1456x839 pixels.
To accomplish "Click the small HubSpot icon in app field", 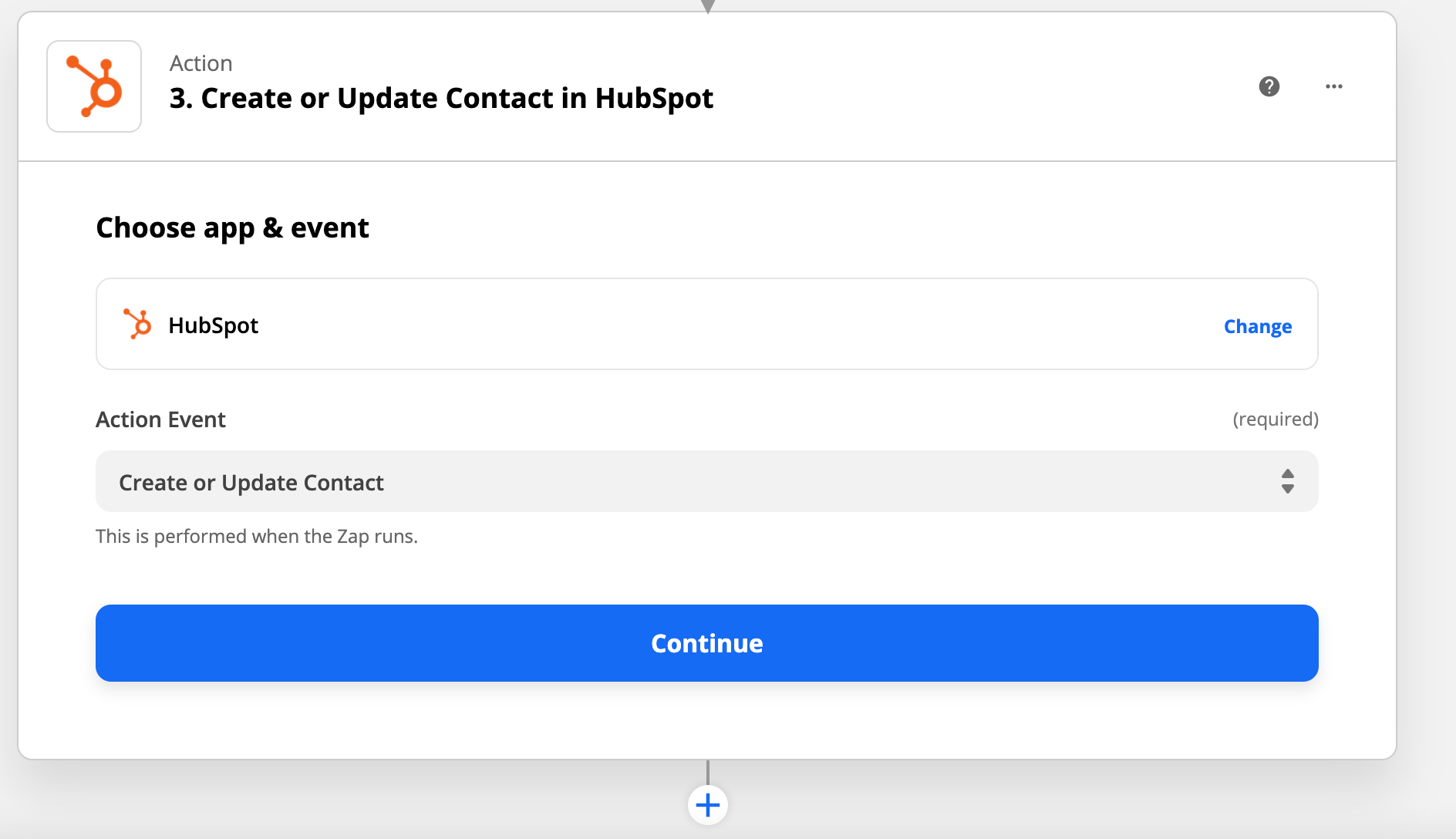I will [137, 324].
